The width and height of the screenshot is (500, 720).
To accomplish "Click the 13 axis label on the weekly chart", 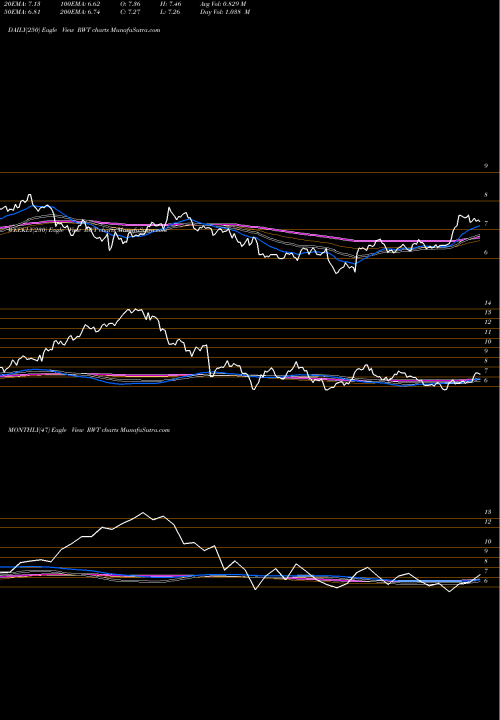I will pos(488,312).
